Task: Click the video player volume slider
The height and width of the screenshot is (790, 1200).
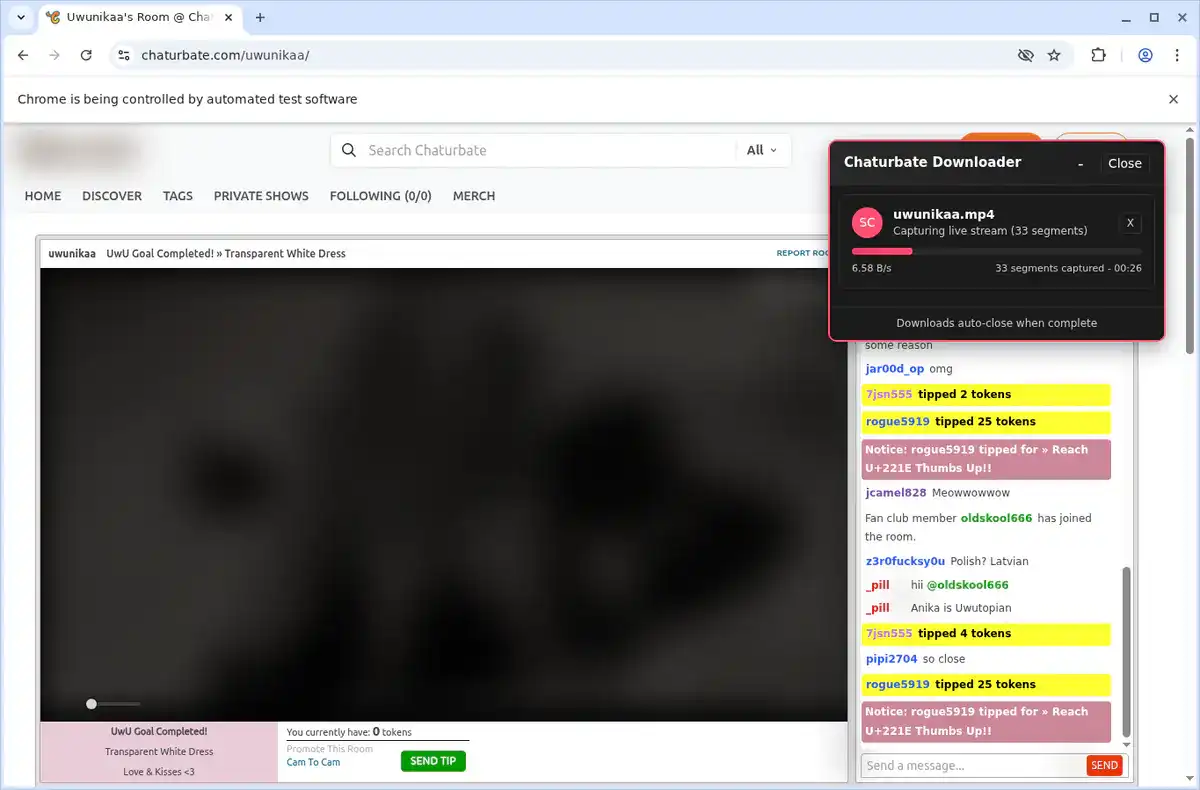Action: point(113,704)
